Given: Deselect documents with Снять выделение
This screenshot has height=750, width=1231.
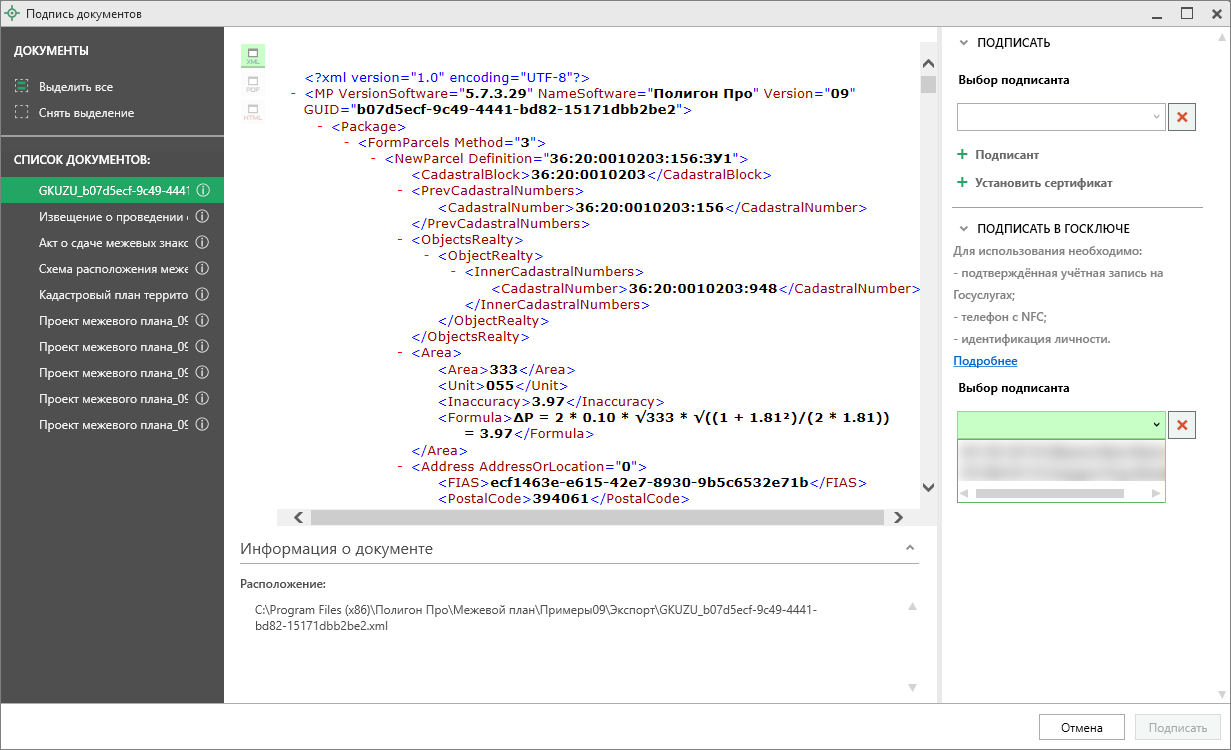Looking at the screenshot, I should (85, 113).
